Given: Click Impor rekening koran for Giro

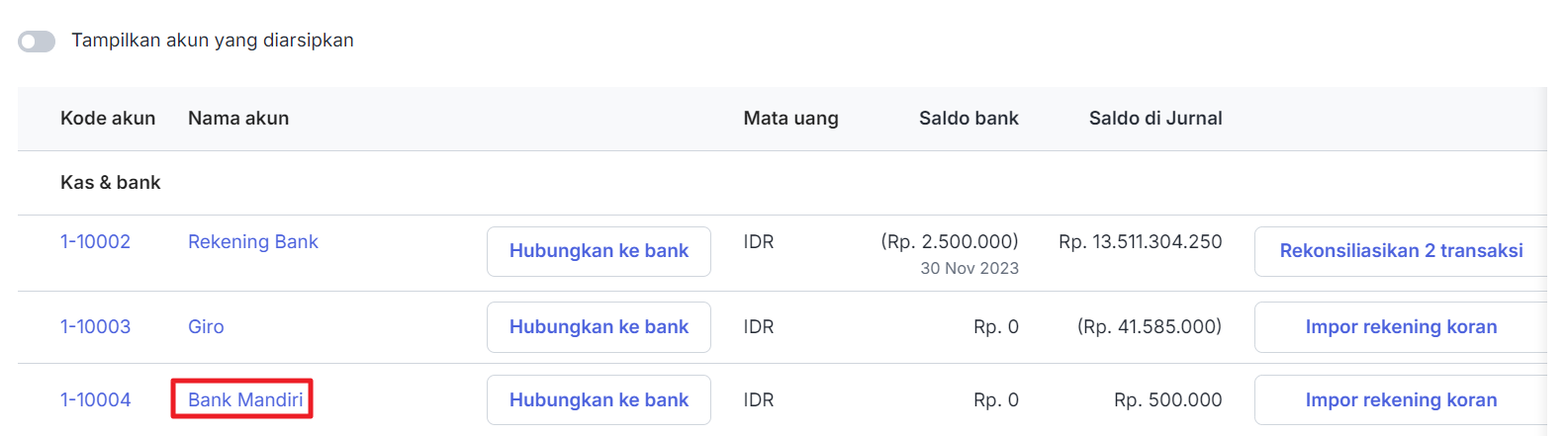Looking at the screenshot, I should [x=1401, y=327].
